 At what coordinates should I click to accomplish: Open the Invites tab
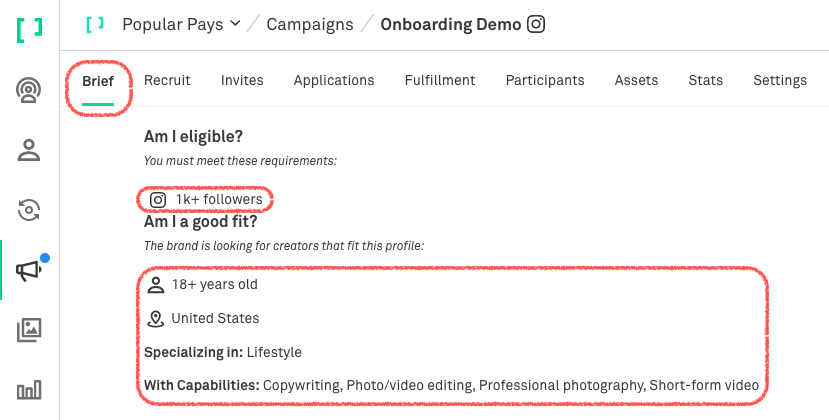(x=242, y=80)
